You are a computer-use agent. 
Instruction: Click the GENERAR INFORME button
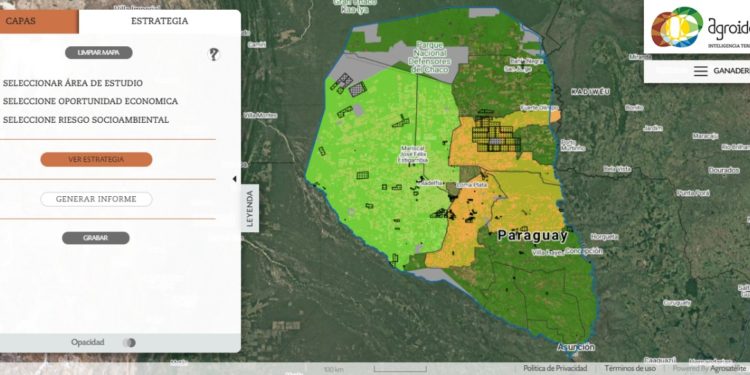tap(96, 199)
